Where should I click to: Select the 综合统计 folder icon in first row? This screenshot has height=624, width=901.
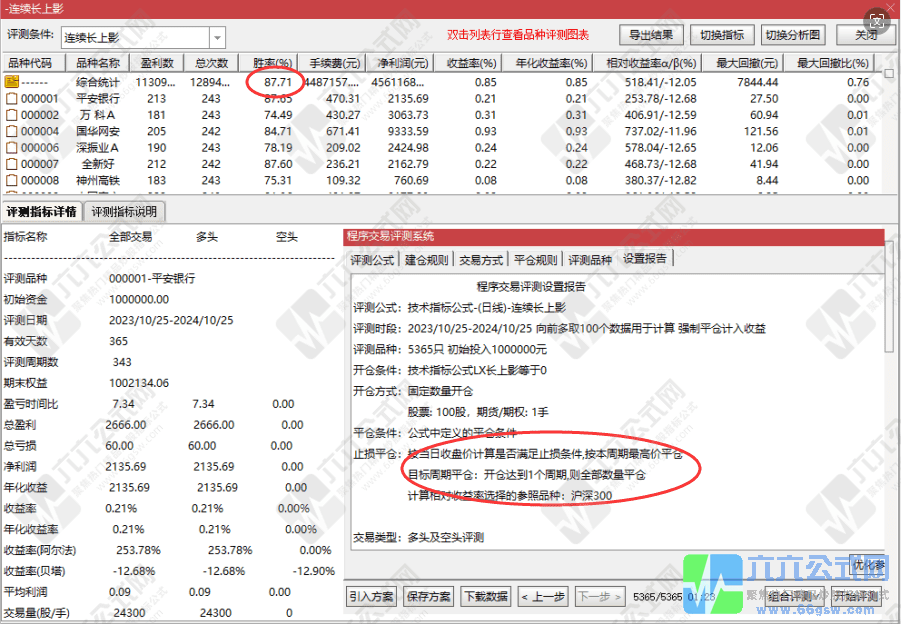[11, 82]
